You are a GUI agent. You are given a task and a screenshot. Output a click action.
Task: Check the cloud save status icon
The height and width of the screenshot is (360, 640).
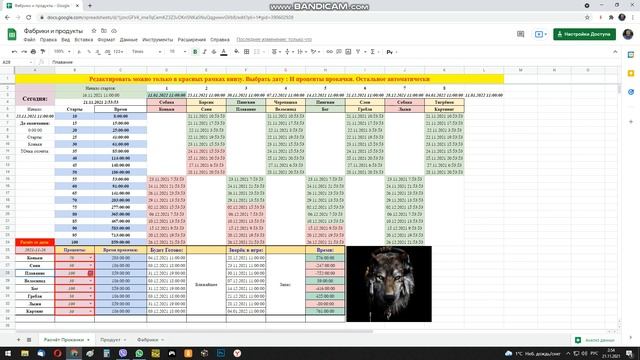pyautogui.click(x=114, y=31)
